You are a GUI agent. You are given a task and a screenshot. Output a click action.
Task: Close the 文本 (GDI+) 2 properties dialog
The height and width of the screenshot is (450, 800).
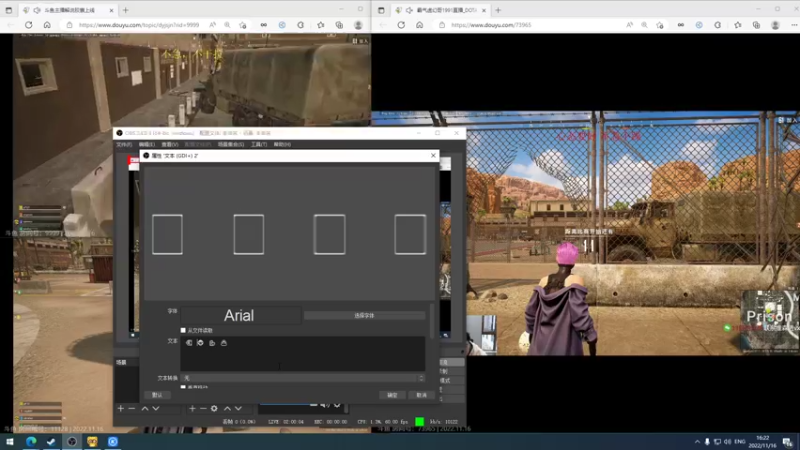click(x=433, y=155)
